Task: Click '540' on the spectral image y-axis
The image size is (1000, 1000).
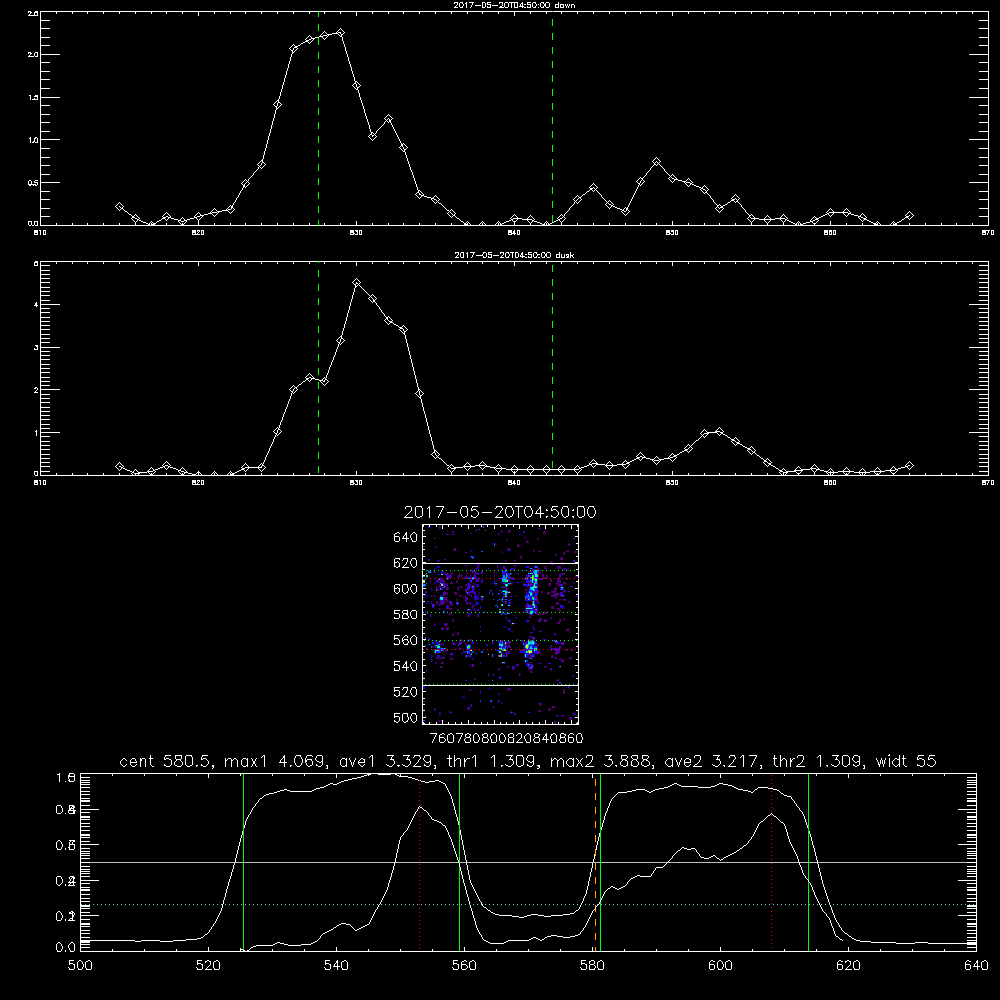Action: click(x=405, y=666)
